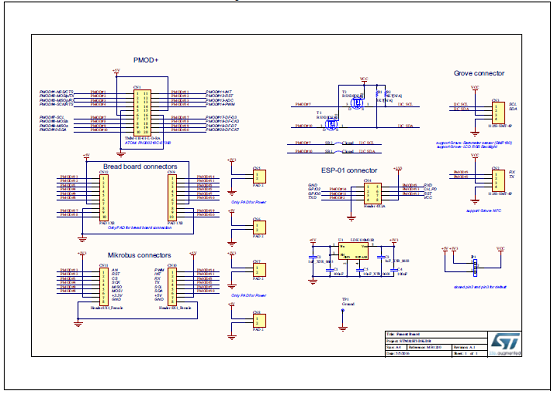The height and width of the screenshot is (394, 554).
Task: Click the Grove connector heading
Action: [479, 73]
